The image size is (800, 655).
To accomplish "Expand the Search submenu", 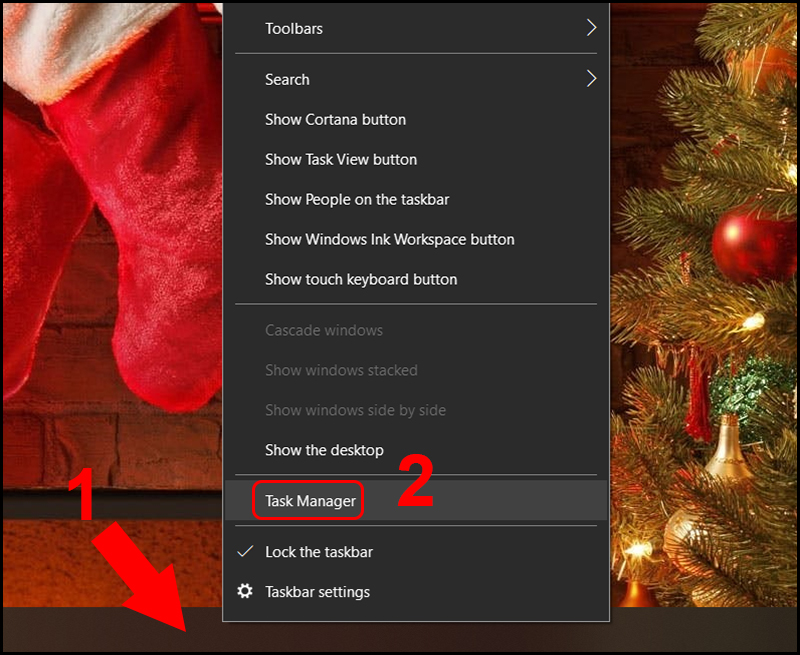I will [287, 79].
